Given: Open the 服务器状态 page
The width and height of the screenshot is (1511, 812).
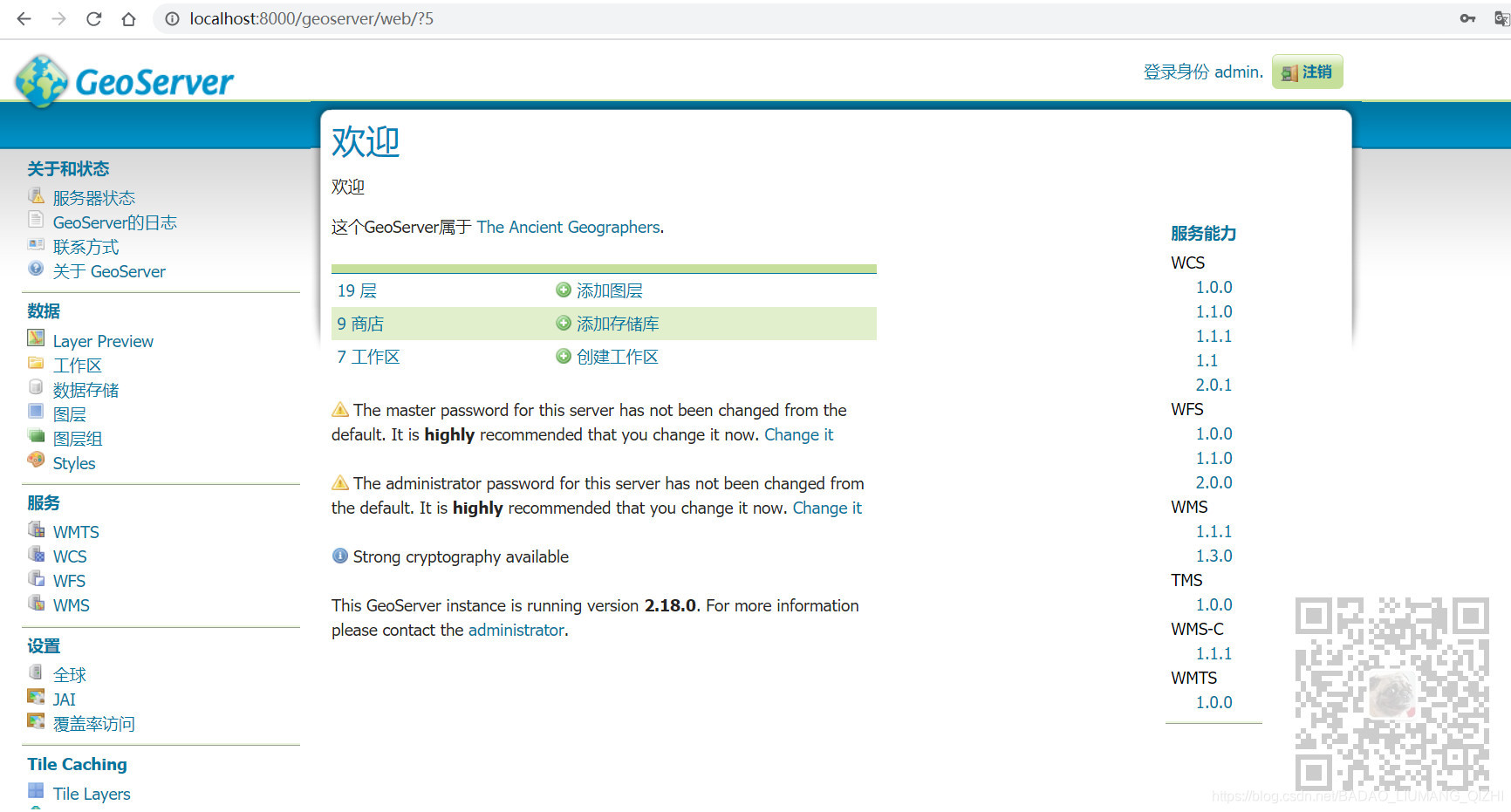Looking at the screenshot, I should (94, 198).
